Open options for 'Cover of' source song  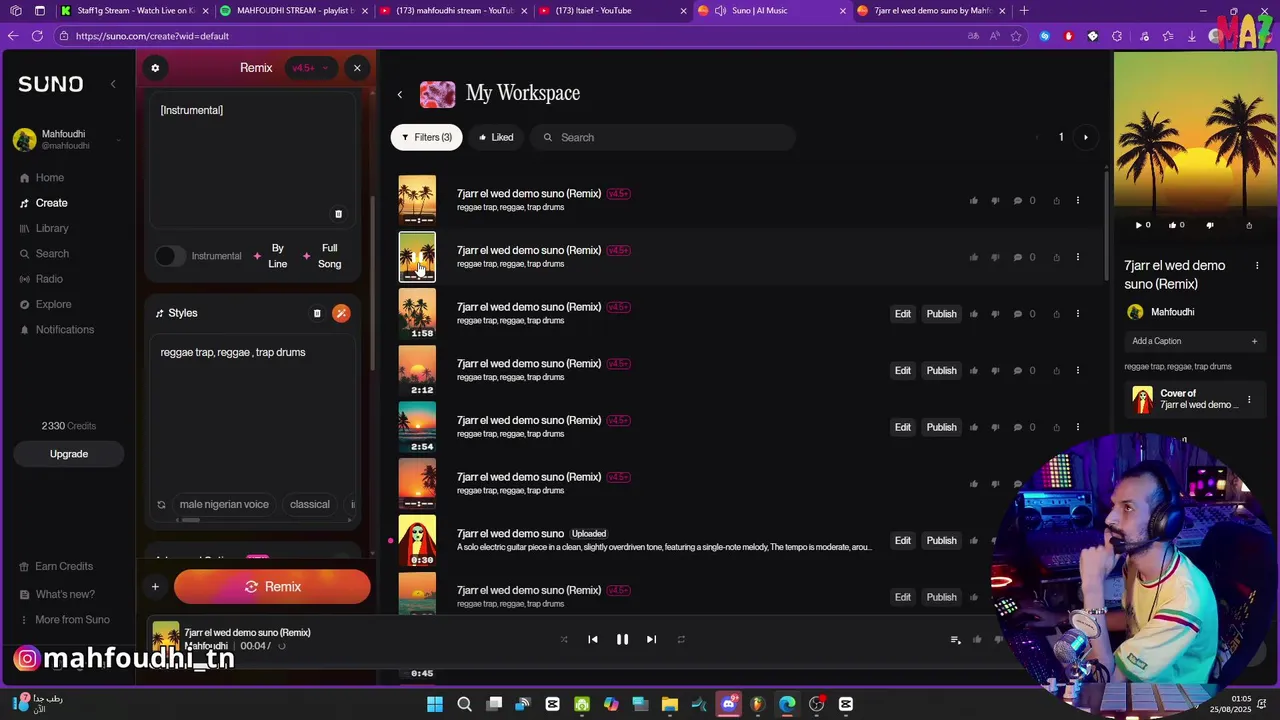[1249, 400]
